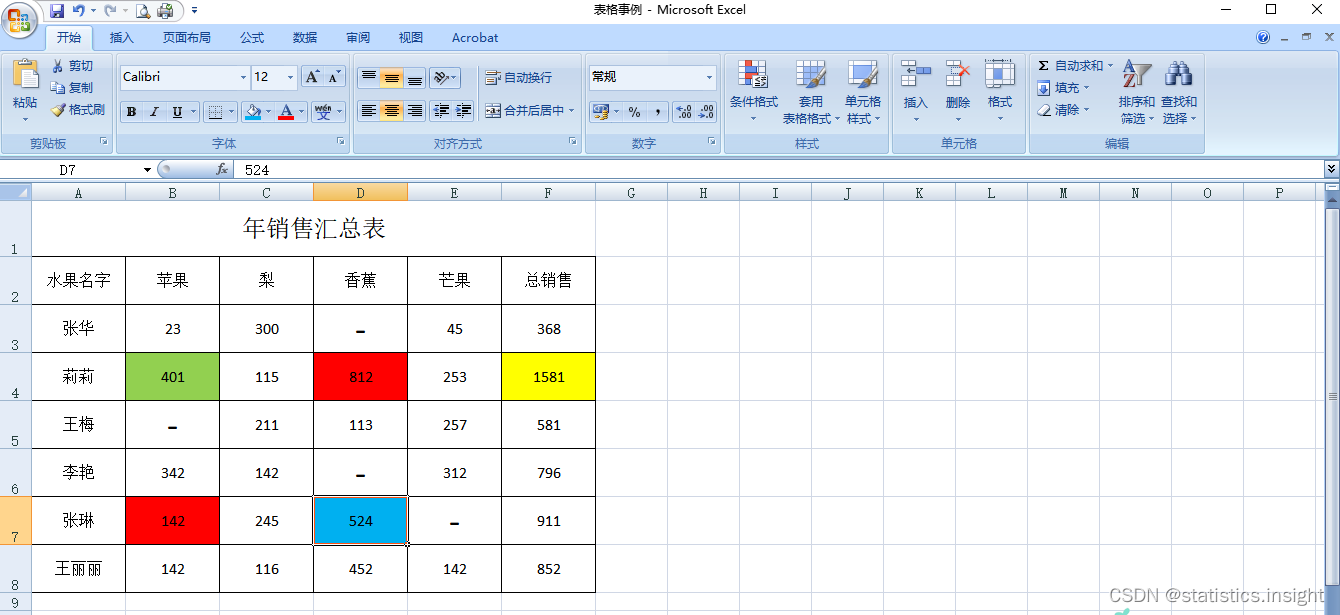Open cell Format (格式) menu
Viewport: 1340px width, 615px height.
tap(1000, 91)
